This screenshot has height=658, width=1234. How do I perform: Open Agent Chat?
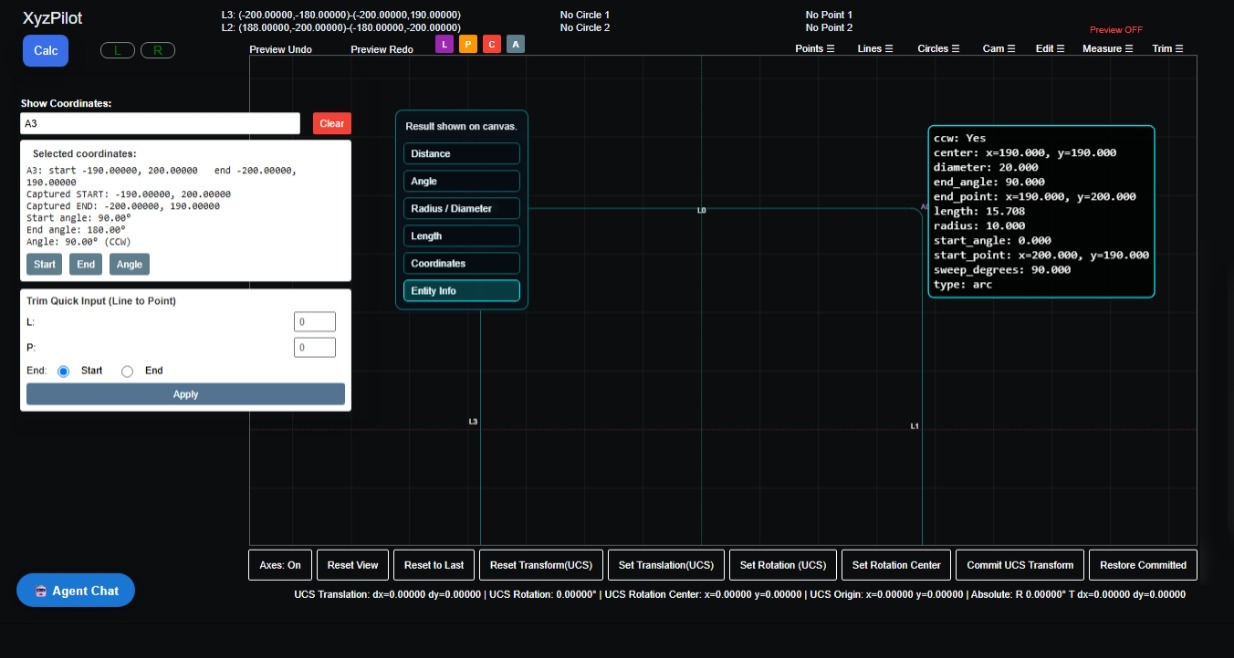point(76,591)
